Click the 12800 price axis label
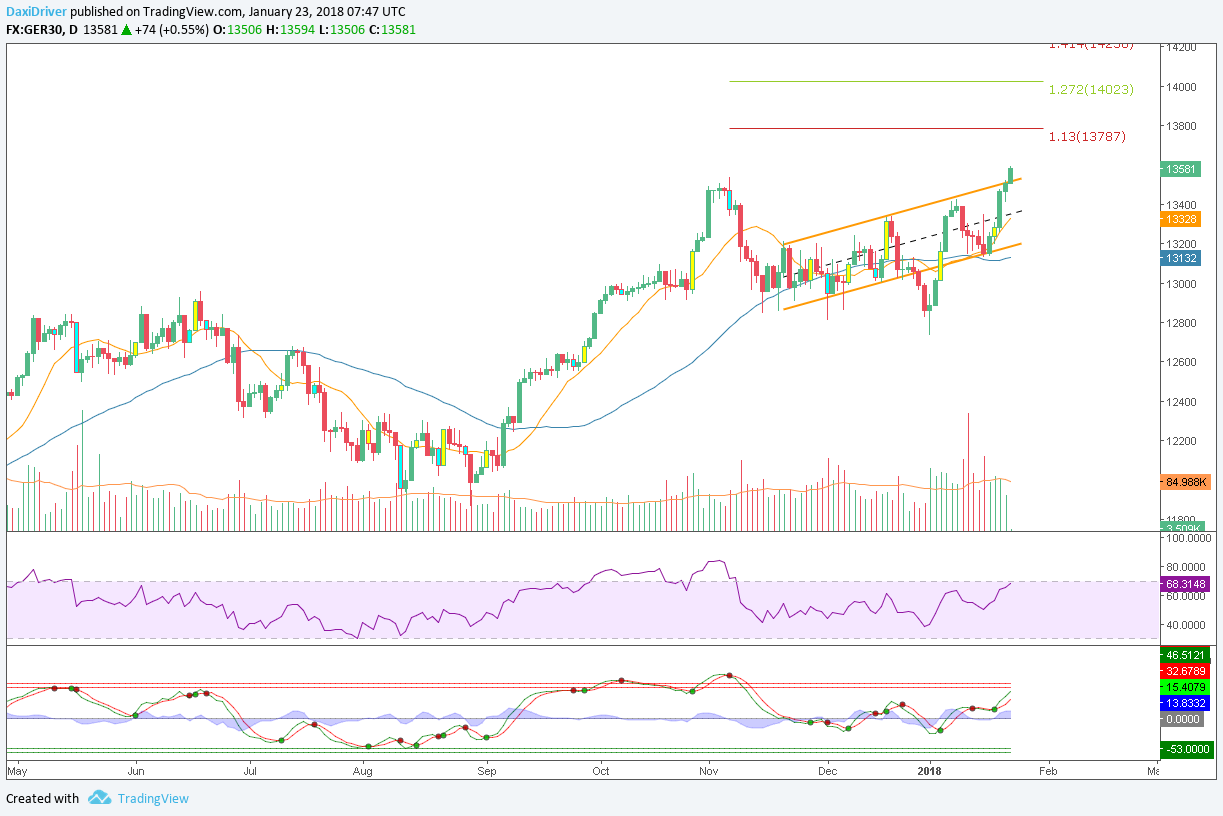Image resolution: width=1223 pixels, height=816 pixels. point(1181,323)
